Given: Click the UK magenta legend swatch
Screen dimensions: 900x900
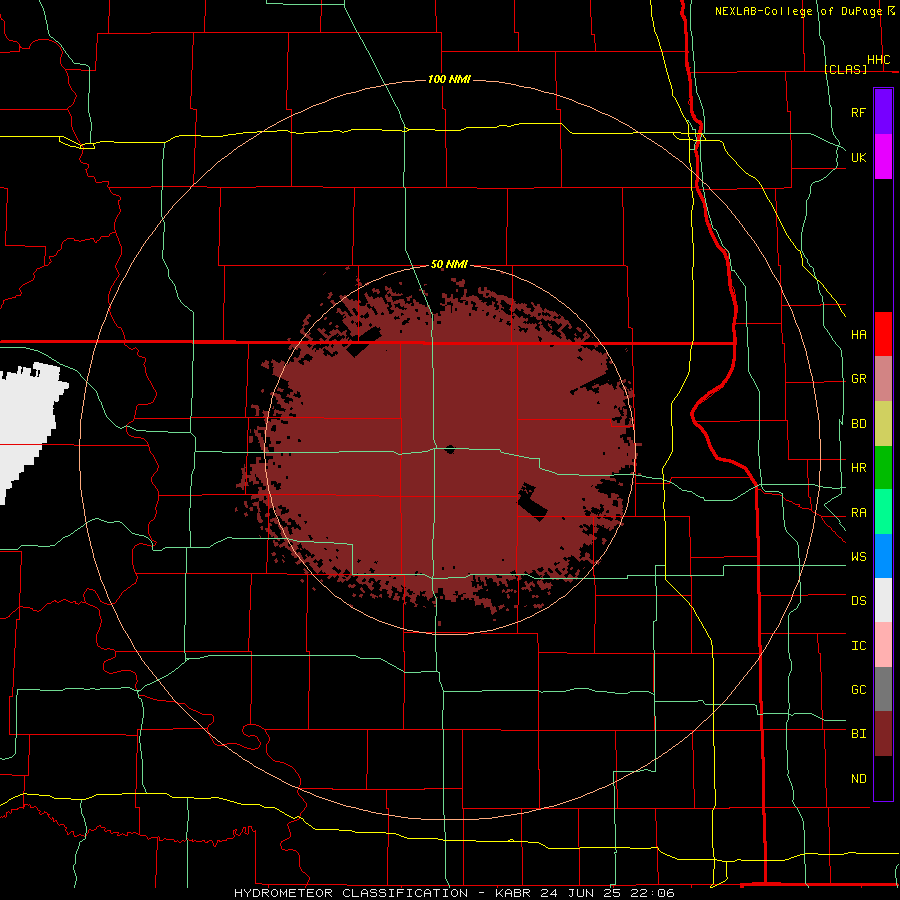Looking at the screenshot, I should click(883, 157).
